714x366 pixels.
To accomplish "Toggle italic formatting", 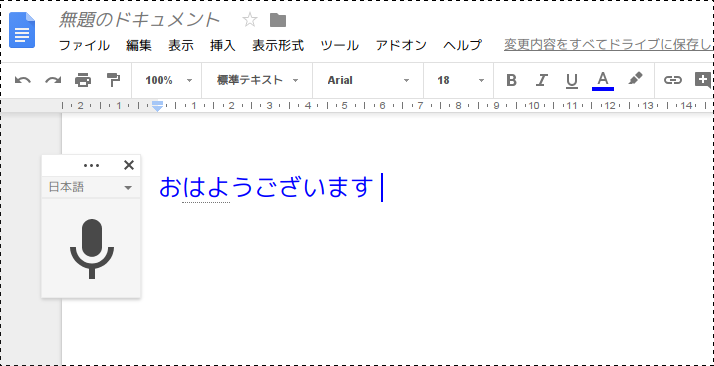I will [x=541, y=81].
